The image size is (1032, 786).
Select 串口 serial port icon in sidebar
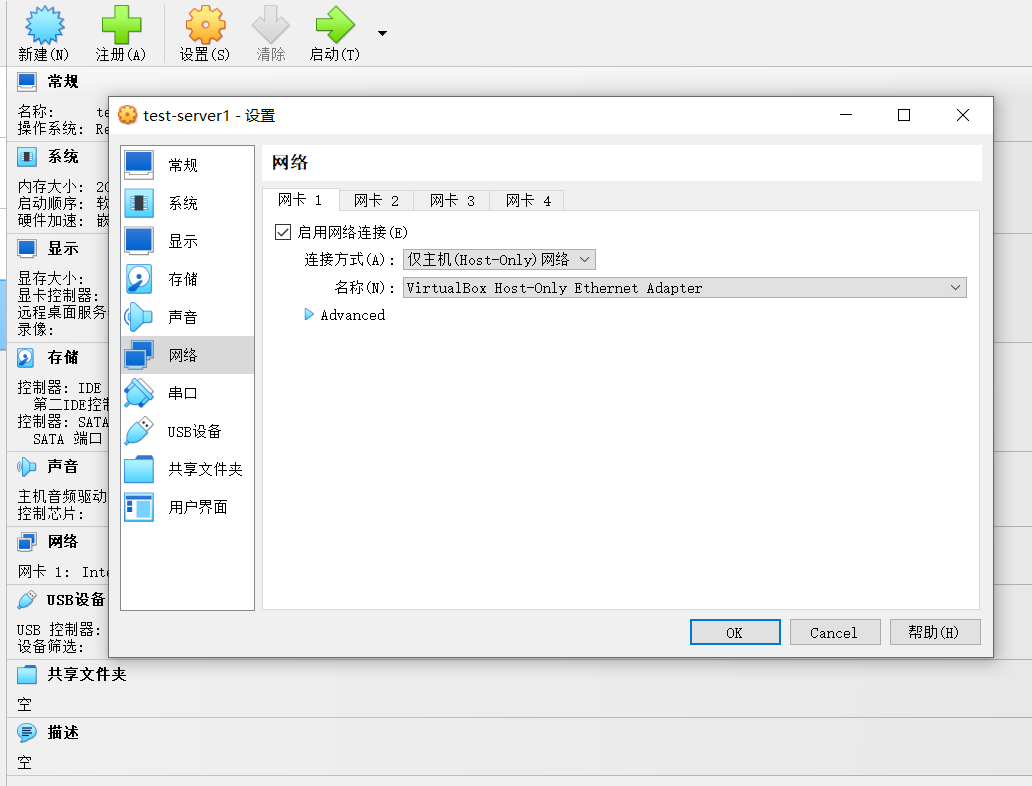pos(139,393)
